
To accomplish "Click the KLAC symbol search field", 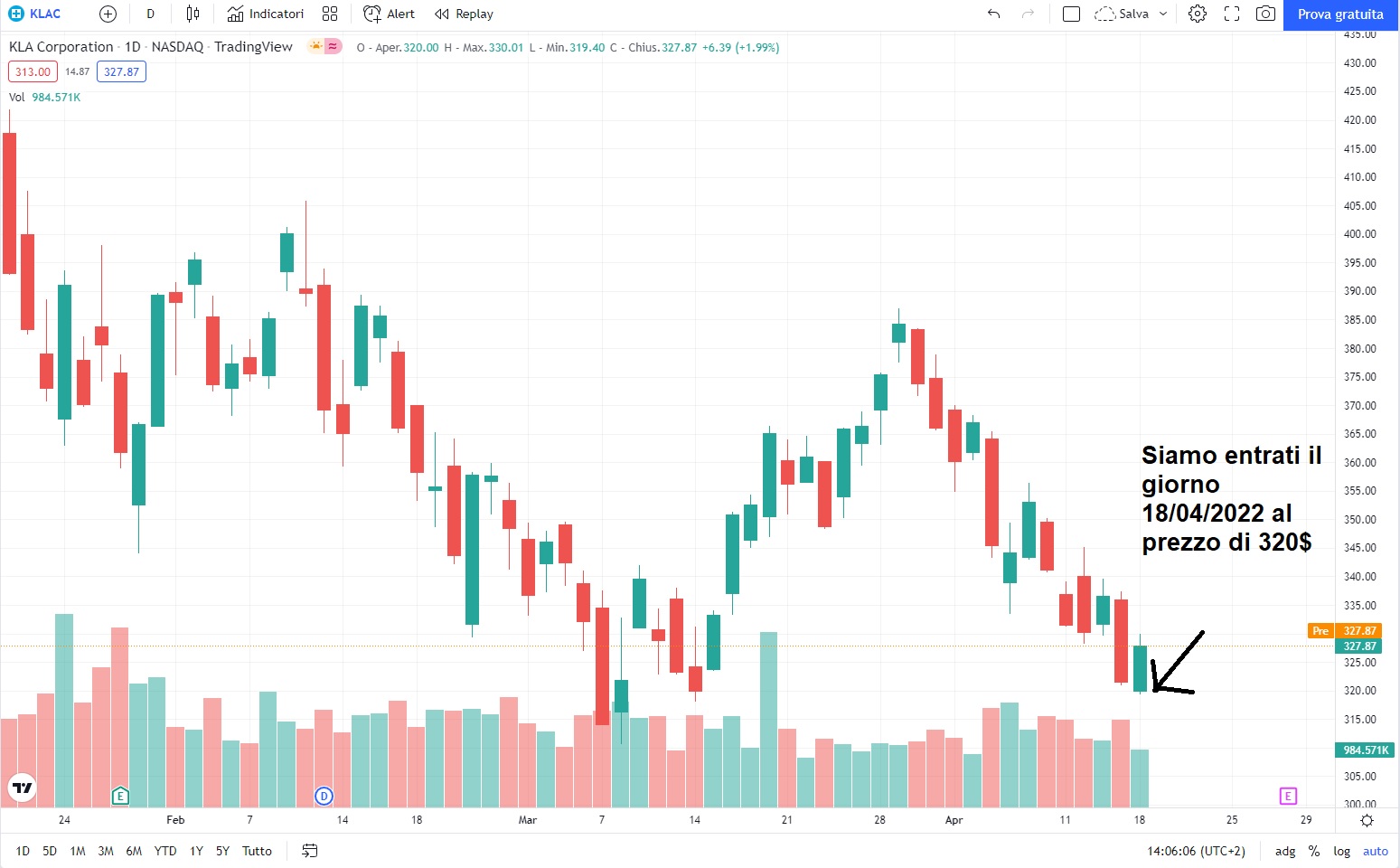I will tap(36, 14).
